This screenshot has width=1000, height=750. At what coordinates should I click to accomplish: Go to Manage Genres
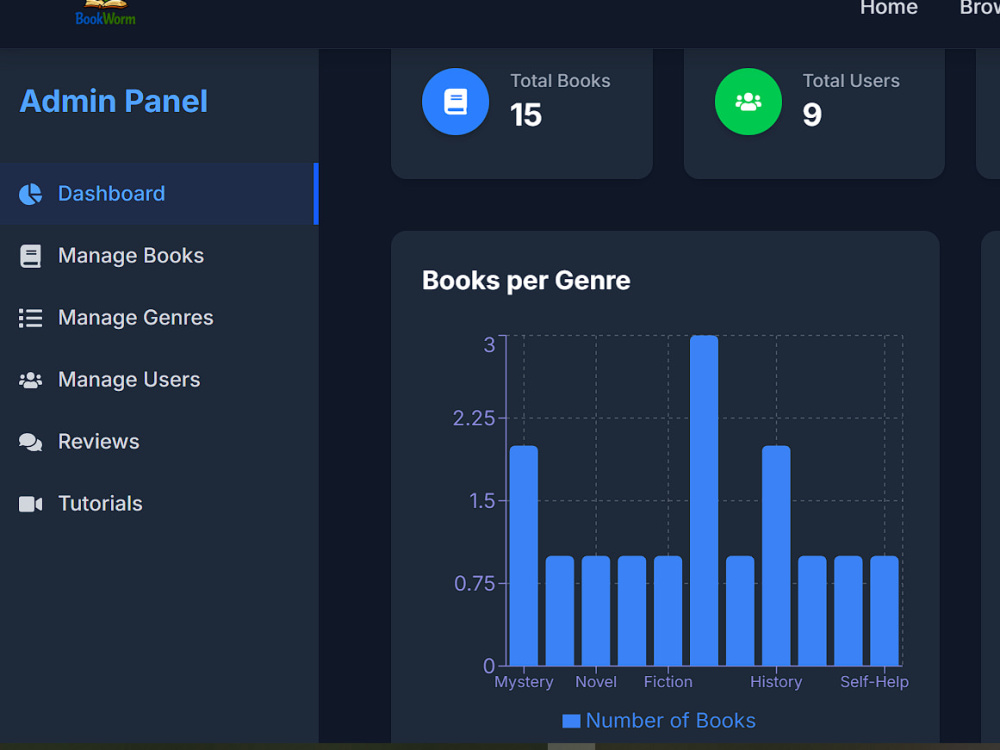159,318
